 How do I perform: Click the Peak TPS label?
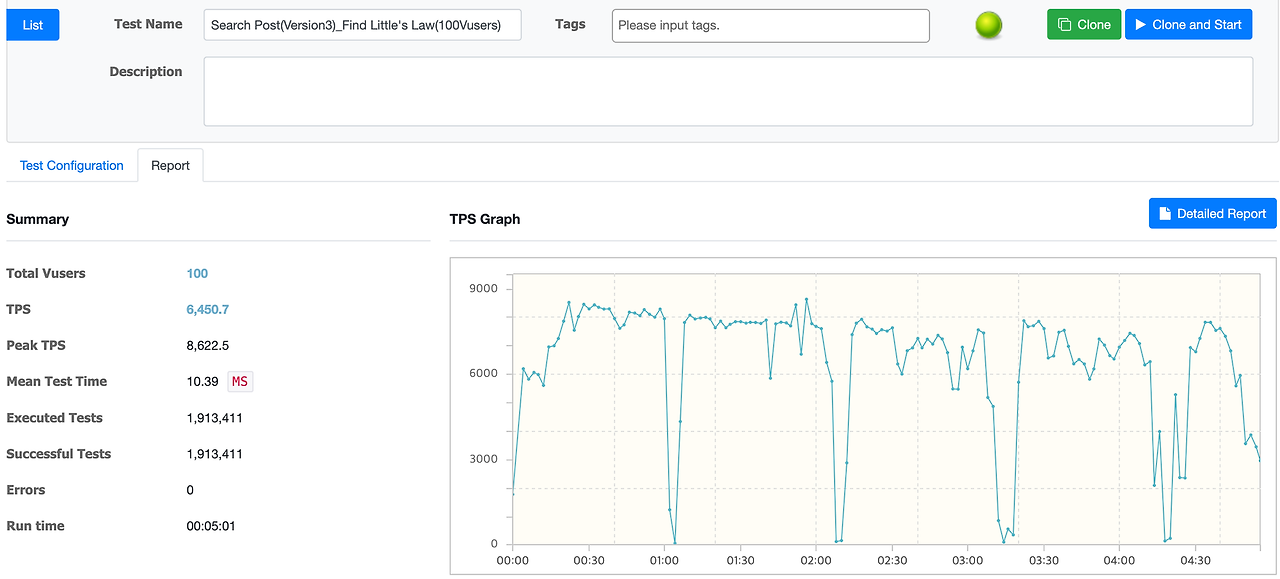(x=36, y=346)
